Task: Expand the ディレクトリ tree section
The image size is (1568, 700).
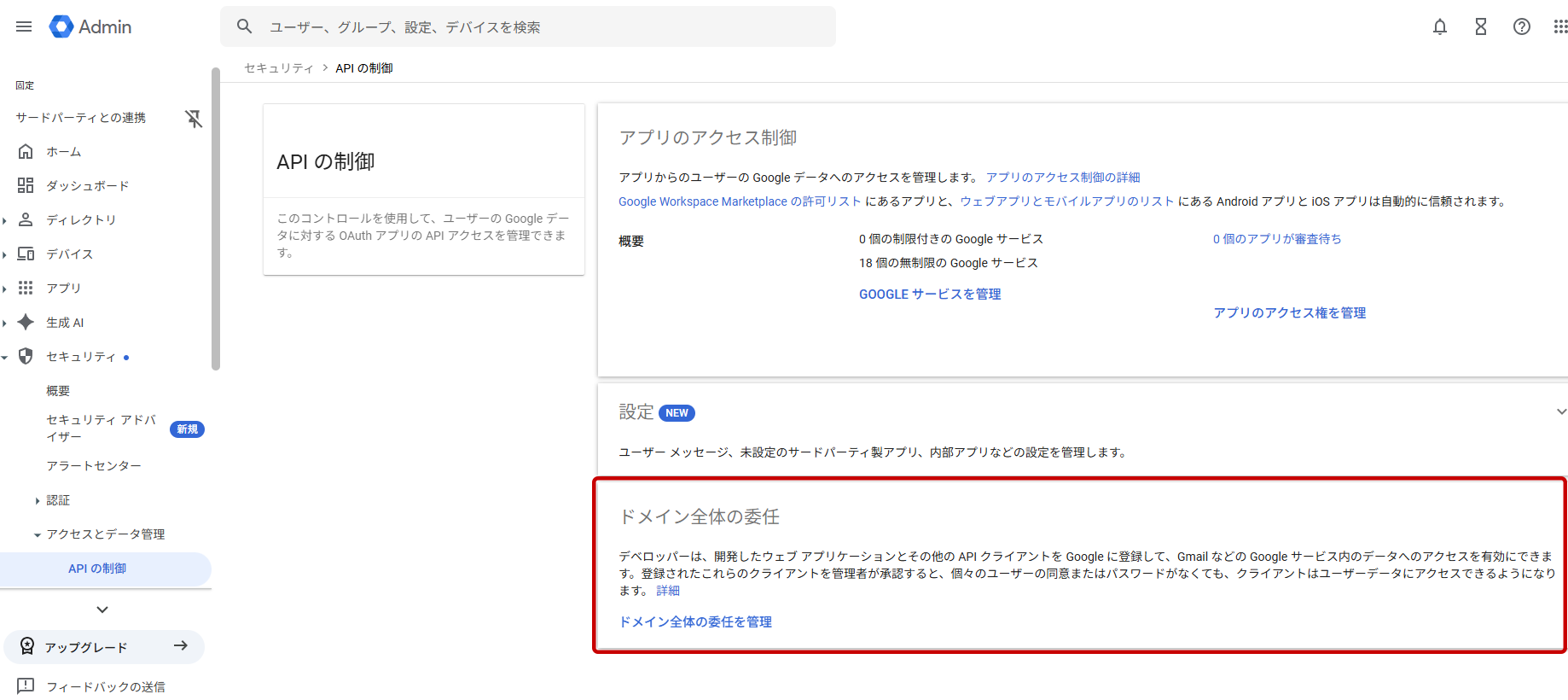Action: pos(5,220)
